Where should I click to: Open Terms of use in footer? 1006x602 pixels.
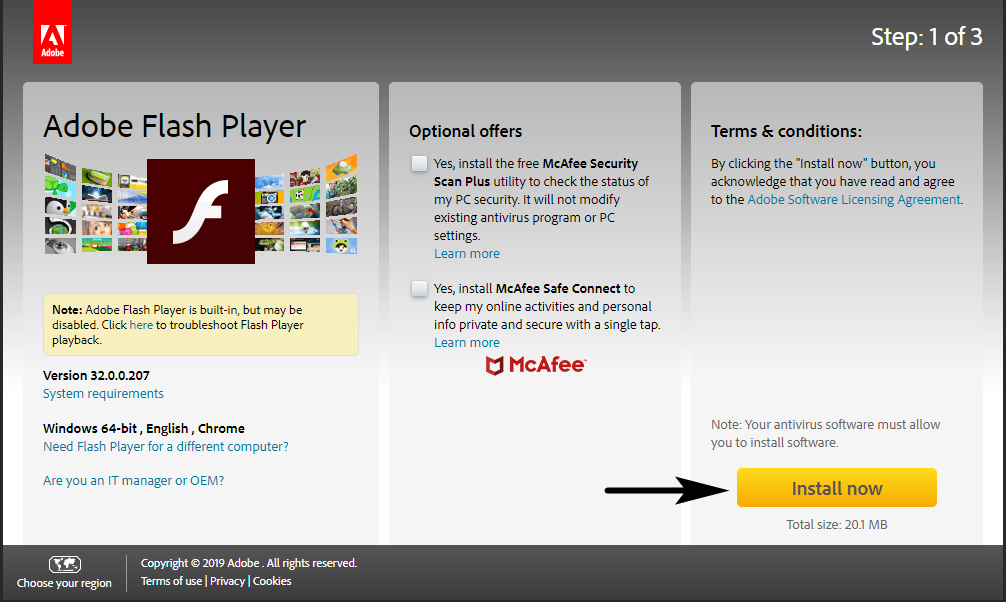pyautogui.click(x=171, y=581)
